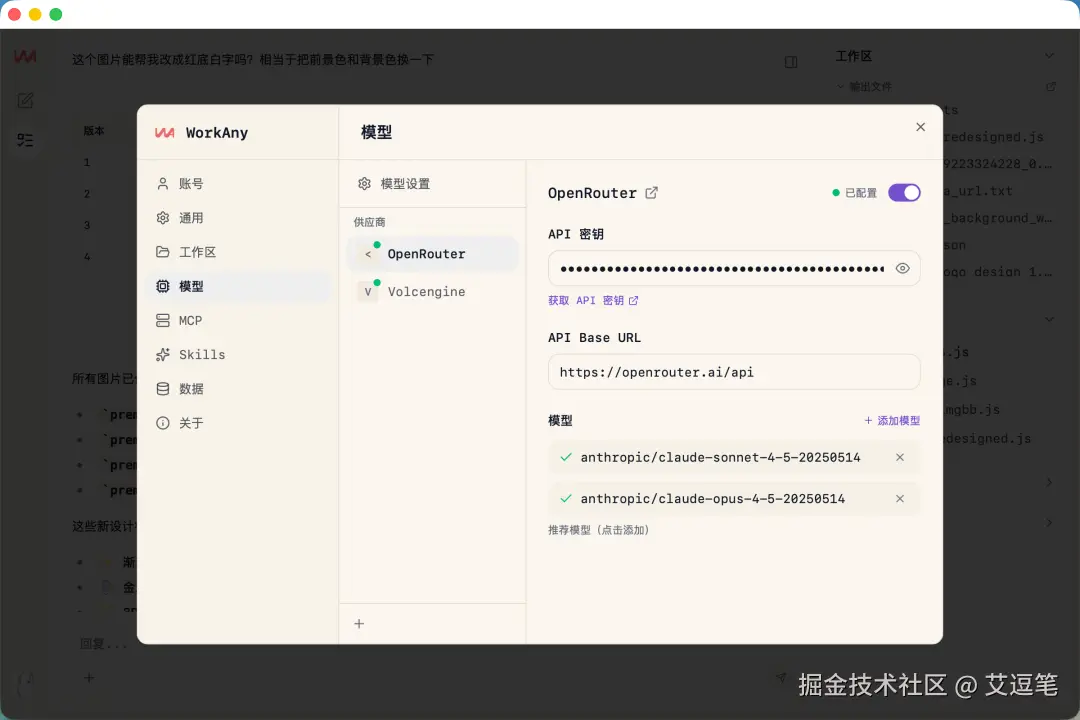
Task: Click 添加模型 to add a model
Action: (x=892, y=420)
